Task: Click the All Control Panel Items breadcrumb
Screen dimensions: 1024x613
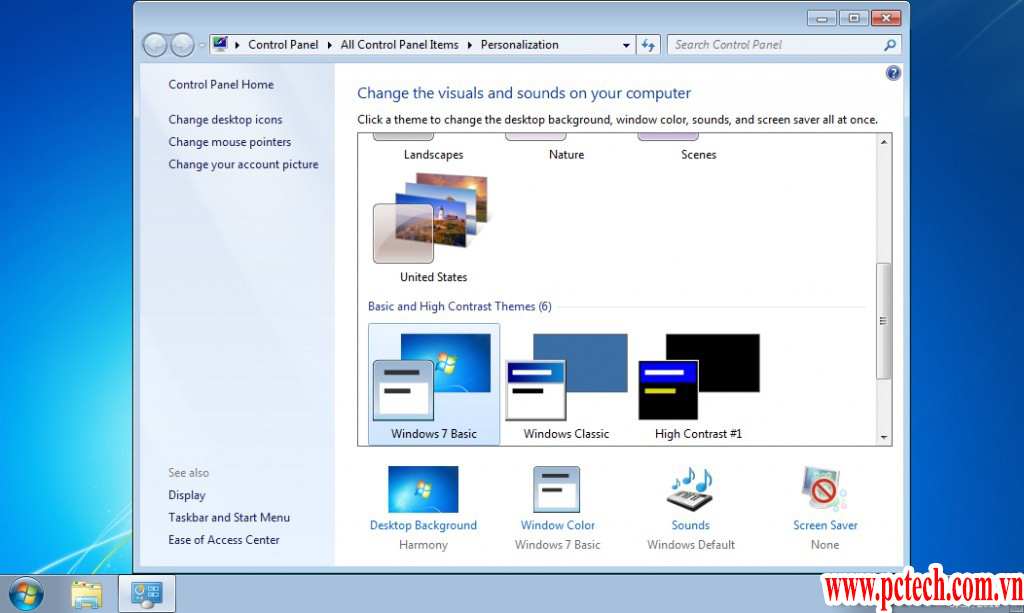Action: (x=399, y=45)
